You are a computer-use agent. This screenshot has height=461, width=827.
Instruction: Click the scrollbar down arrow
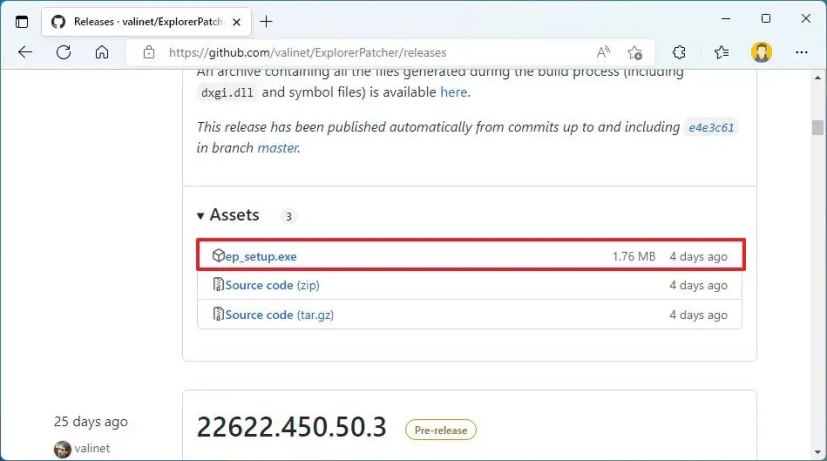point(818,452)
